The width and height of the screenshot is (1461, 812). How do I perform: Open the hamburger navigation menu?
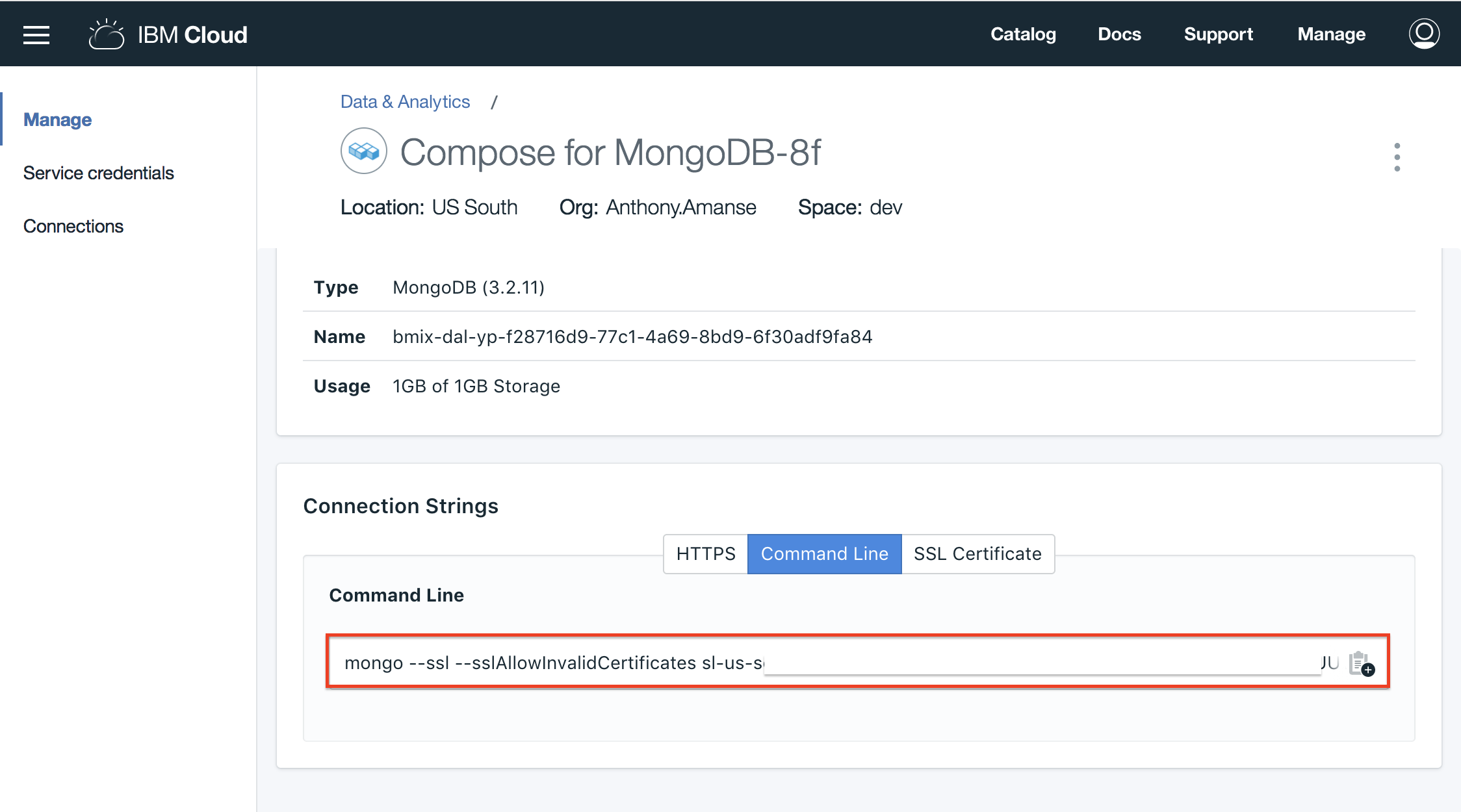point(36,34)
